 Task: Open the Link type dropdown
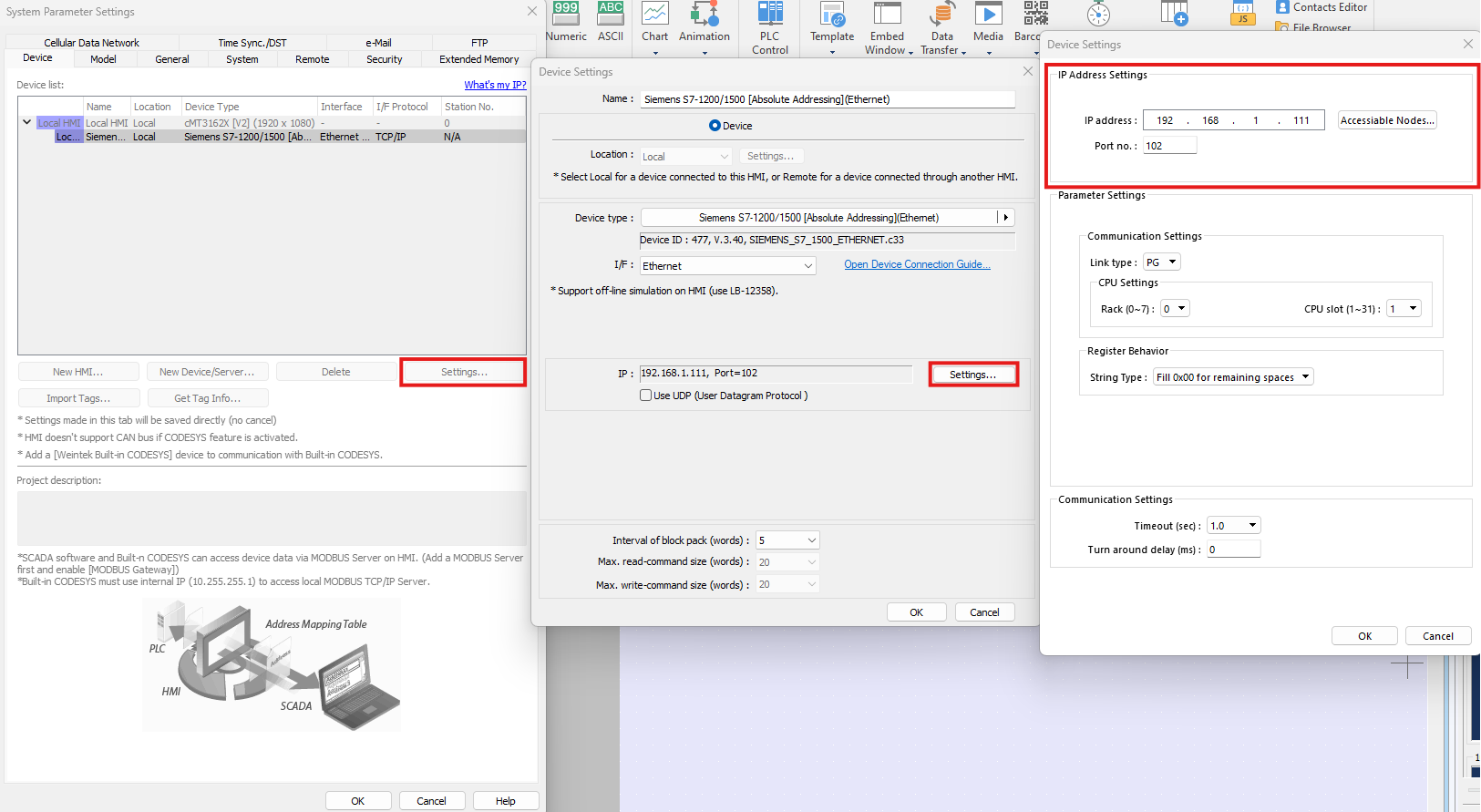coord(1162,262)
